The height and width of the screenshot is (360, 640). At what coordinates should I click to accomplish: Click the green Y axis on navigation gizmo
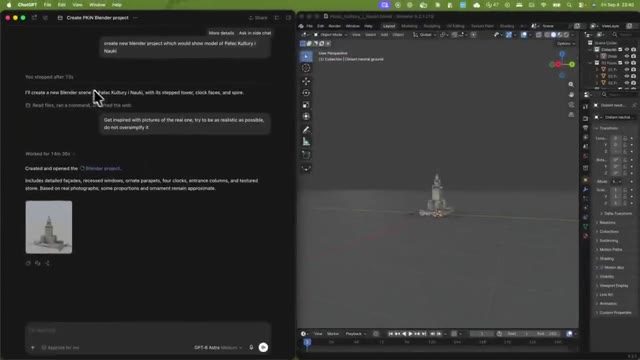coord(572,64)
